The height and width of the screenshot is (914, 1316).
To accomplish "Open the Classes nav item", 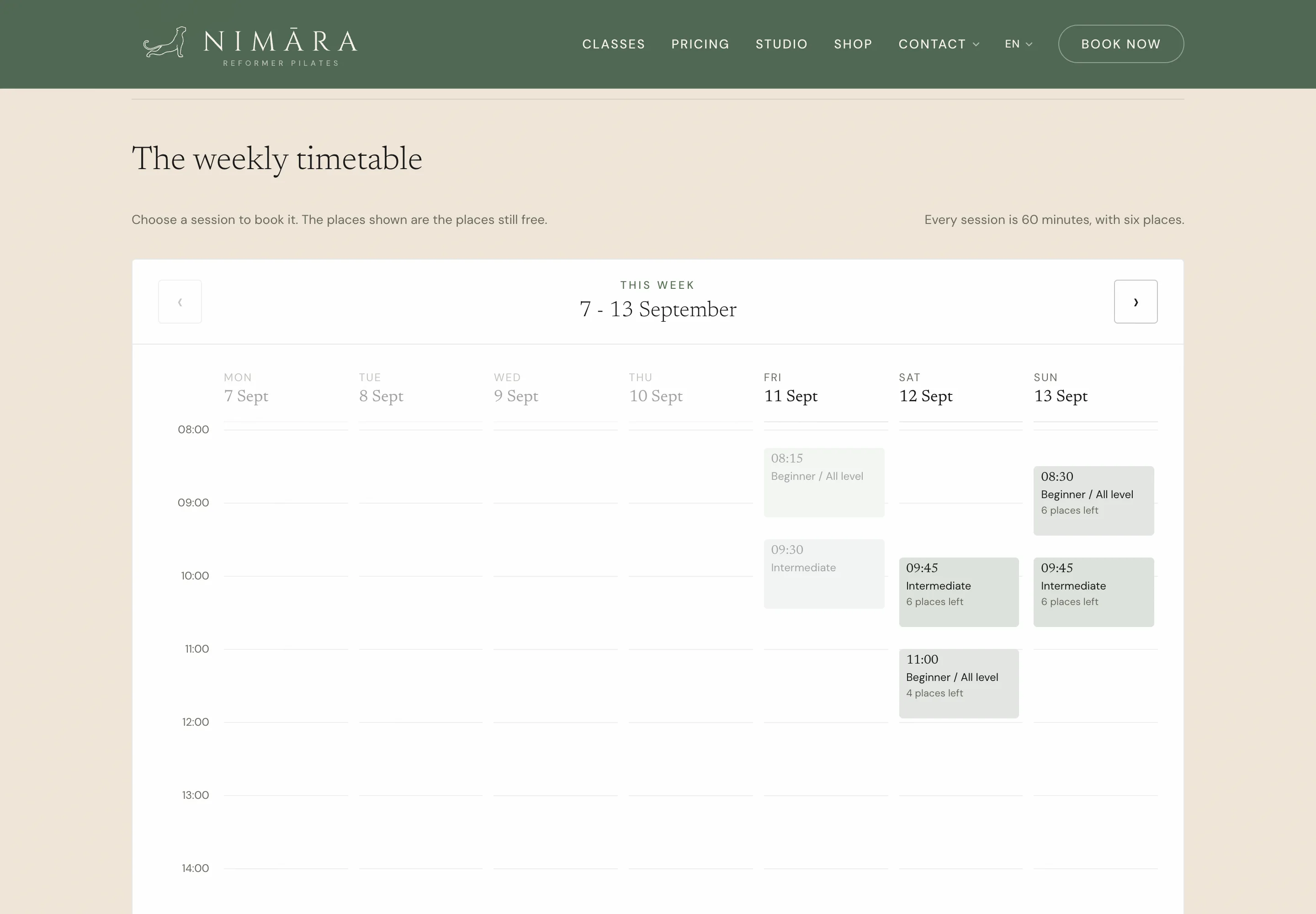I will tap(613, 44).
